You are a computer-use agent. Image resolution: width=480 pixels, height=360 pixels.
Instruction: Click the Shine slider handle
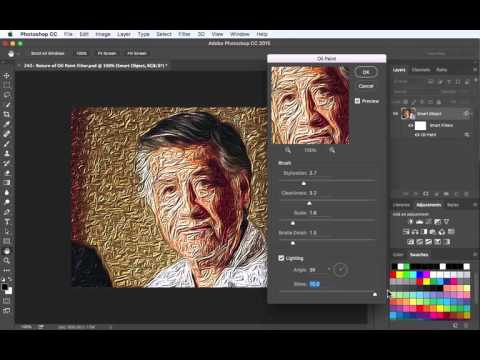[x=375, y=294]
